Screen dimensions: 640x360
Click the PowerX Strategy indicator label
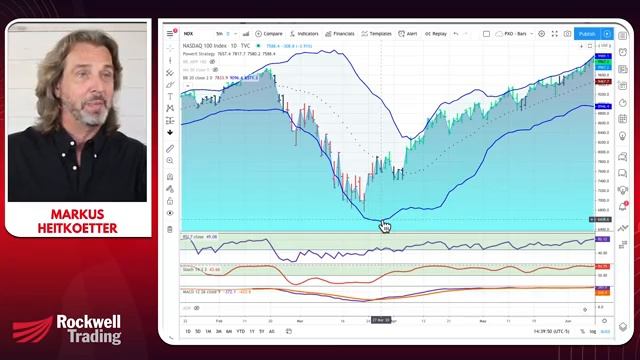tap(200, 53)
